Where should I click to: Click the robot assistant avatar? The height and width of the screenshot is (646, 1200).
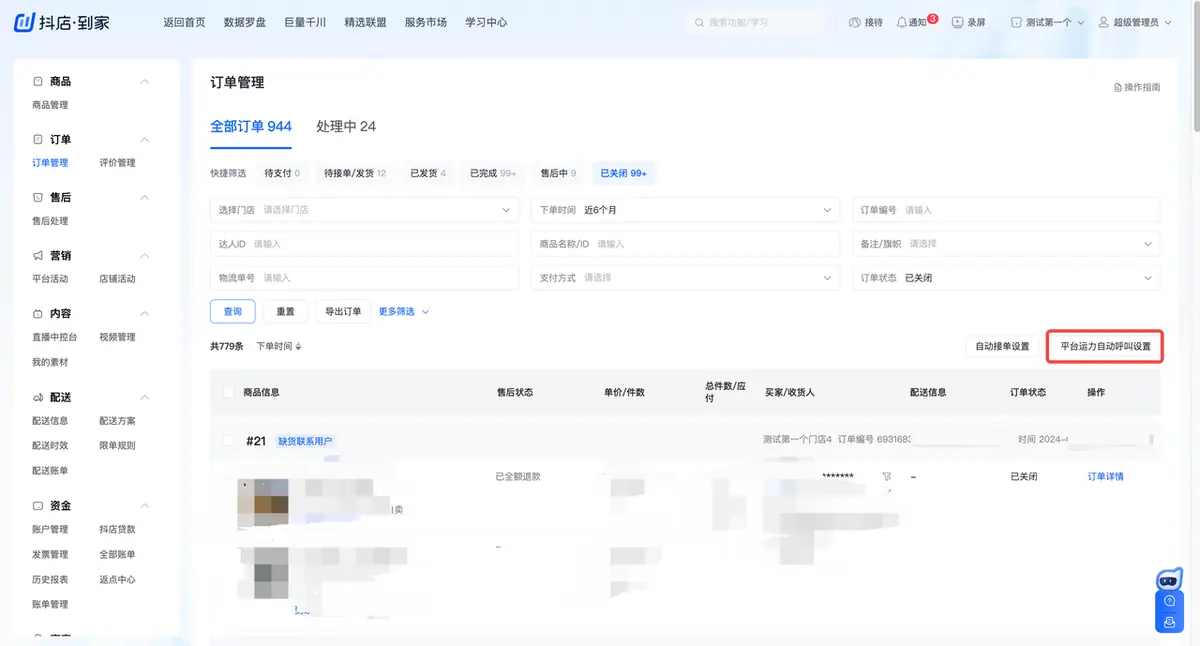[1169, 579]
